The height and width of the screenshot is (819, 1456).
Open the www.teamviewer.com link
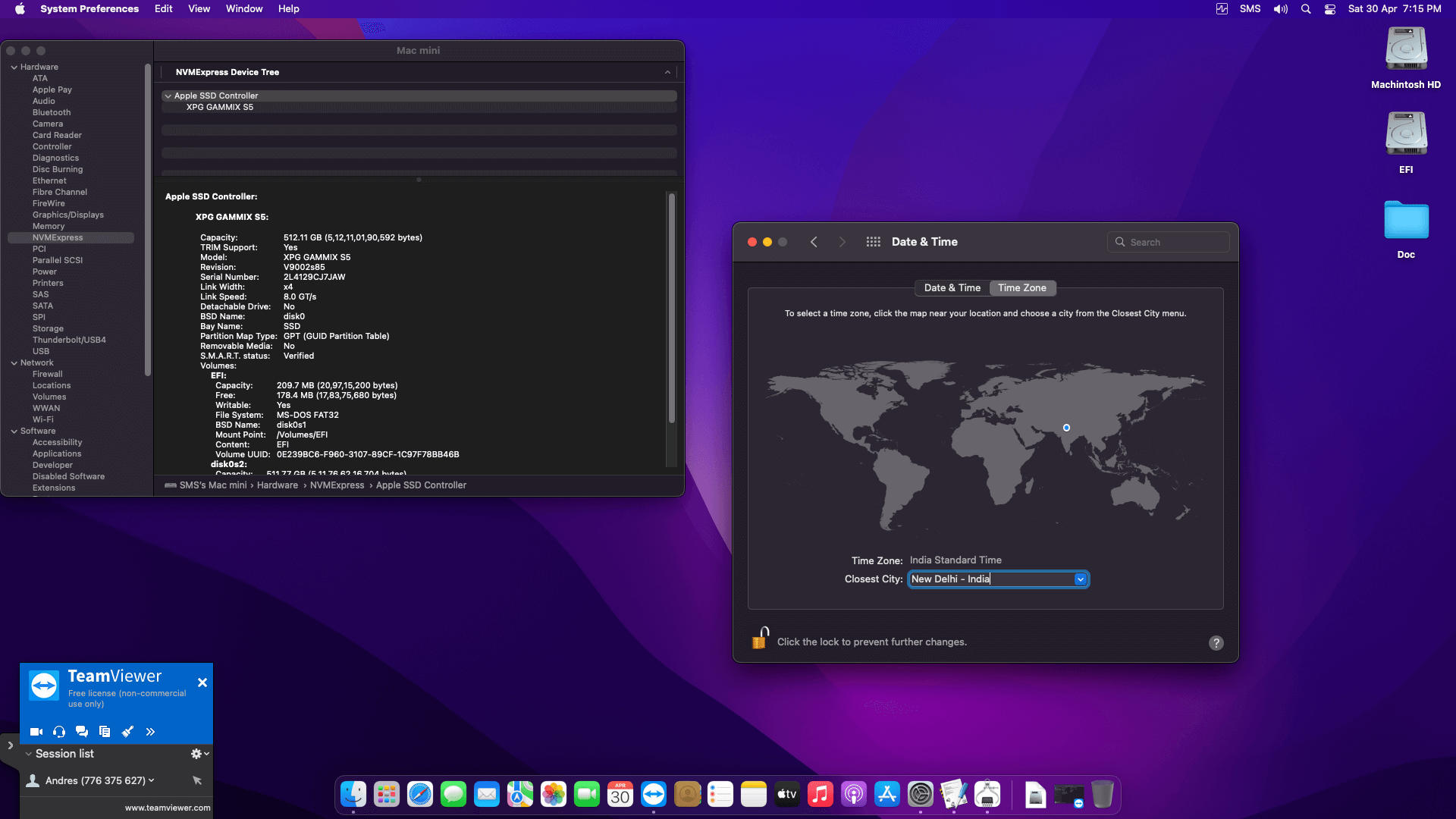click(168, 808)
